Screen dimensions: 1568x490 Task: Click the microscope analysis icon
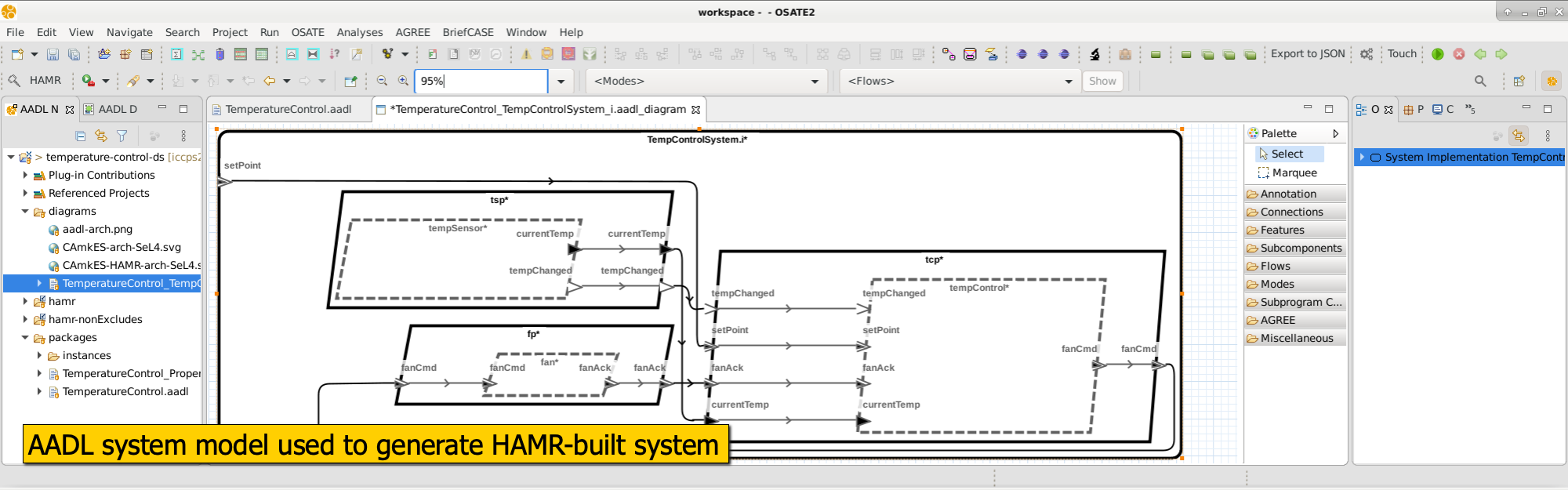1094,54
